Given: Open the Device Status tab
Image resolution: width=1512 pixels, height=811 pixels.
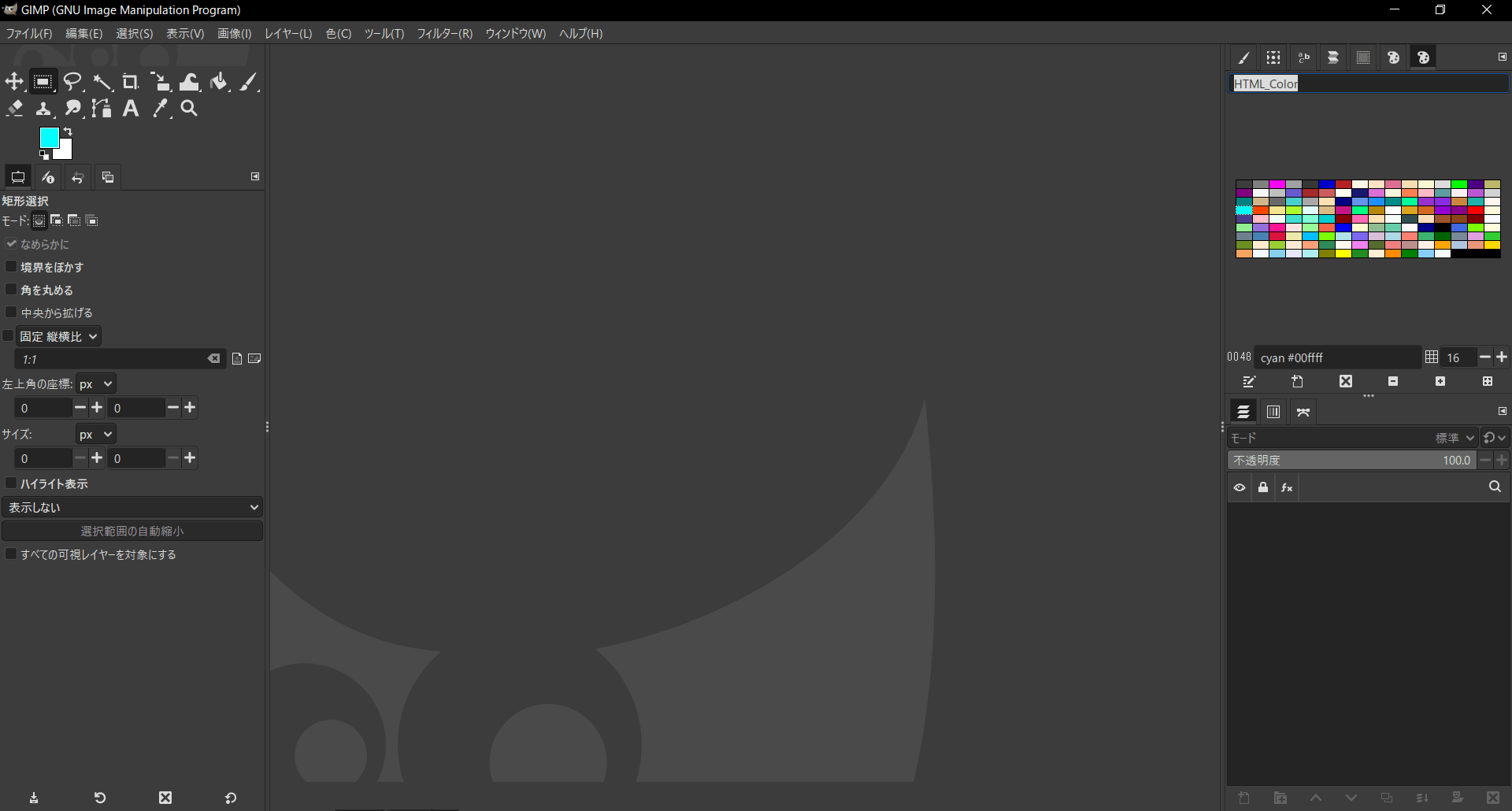Looking at the screenshot, I should 48,177.
